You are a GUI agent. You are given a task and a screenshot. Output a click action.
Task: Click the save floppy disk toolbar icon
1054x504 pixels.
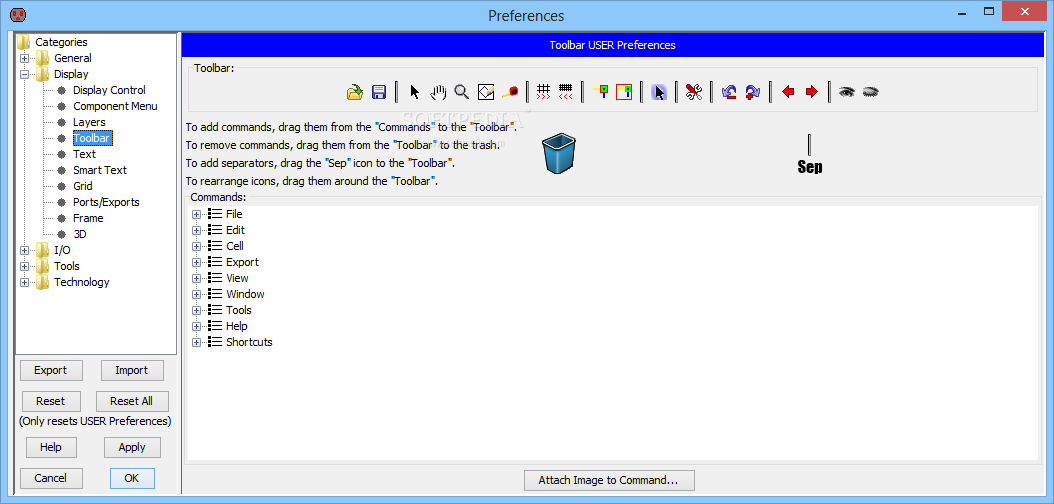[378, 92]
